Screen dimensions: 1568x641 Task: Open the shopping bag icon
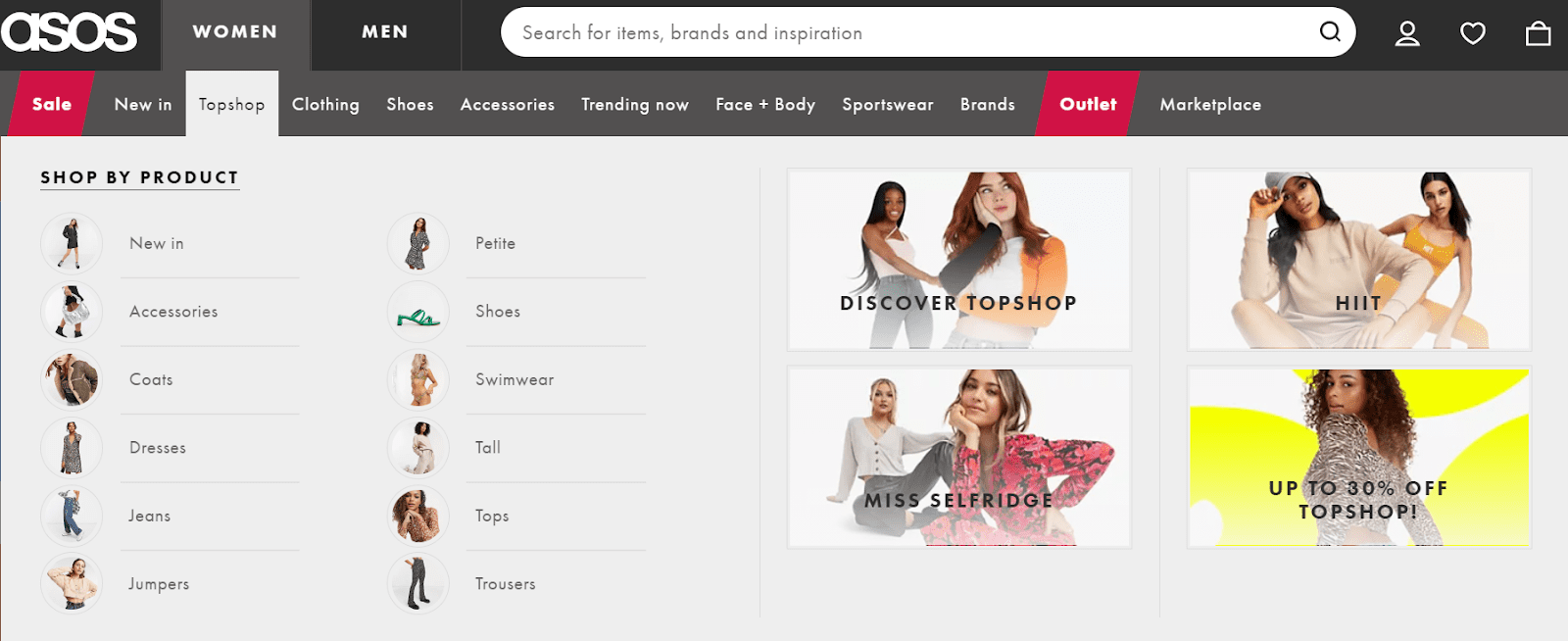tap(1539, 33)
